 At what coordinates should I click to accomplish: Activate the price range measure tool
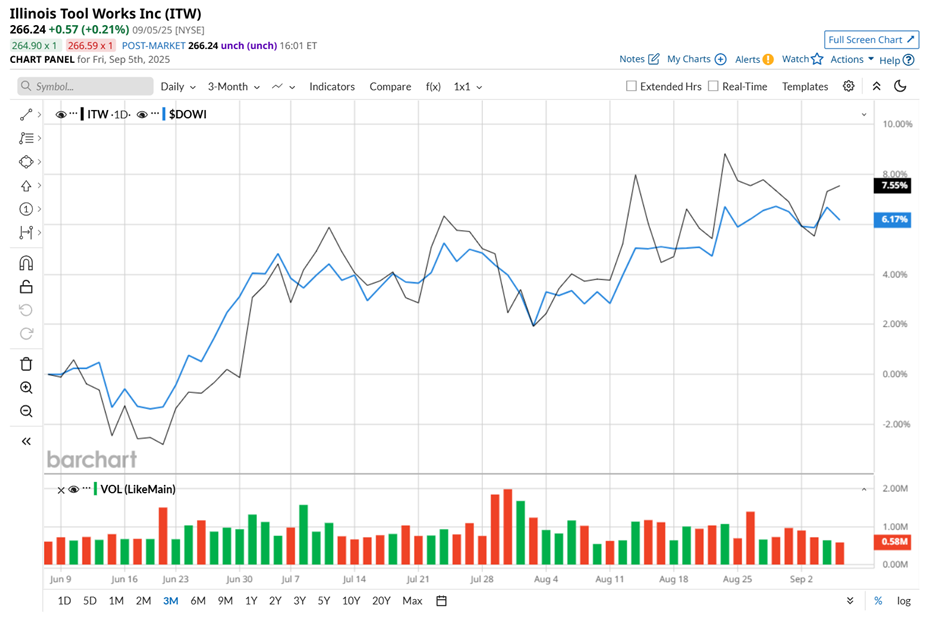click(26, 233)
